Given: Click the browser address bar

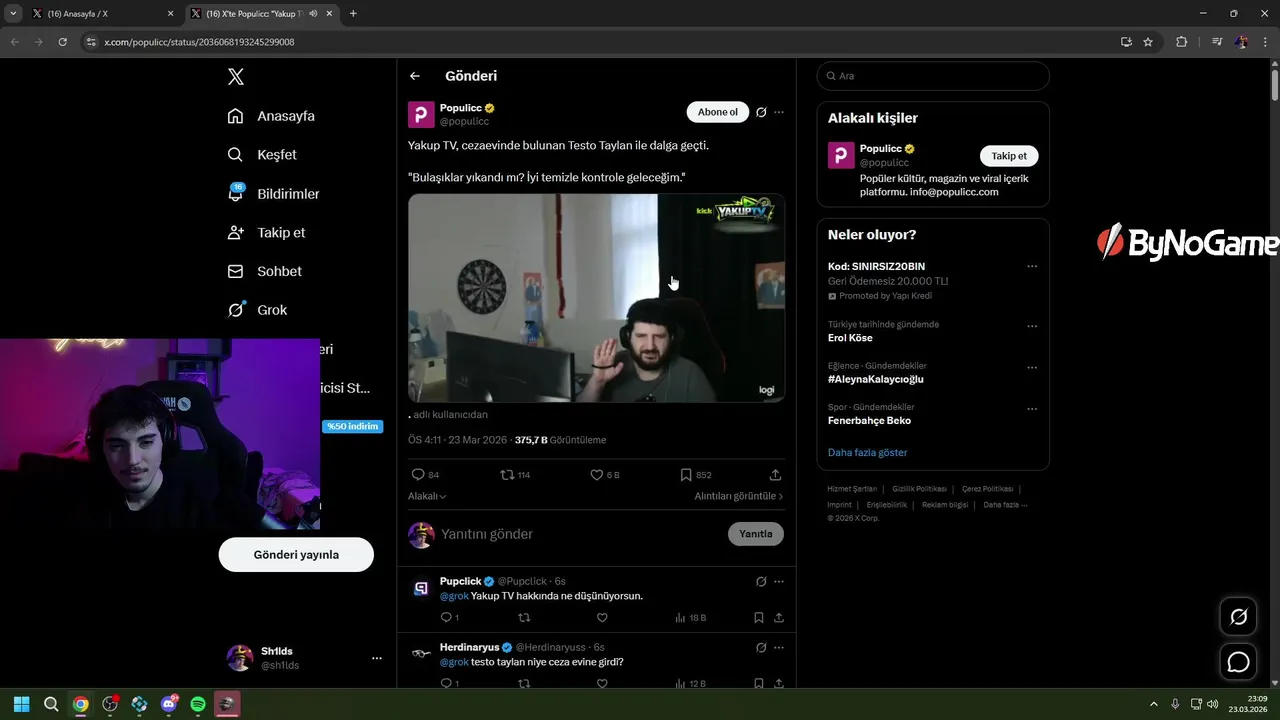Looking at the screenshot, I should 600,42.
